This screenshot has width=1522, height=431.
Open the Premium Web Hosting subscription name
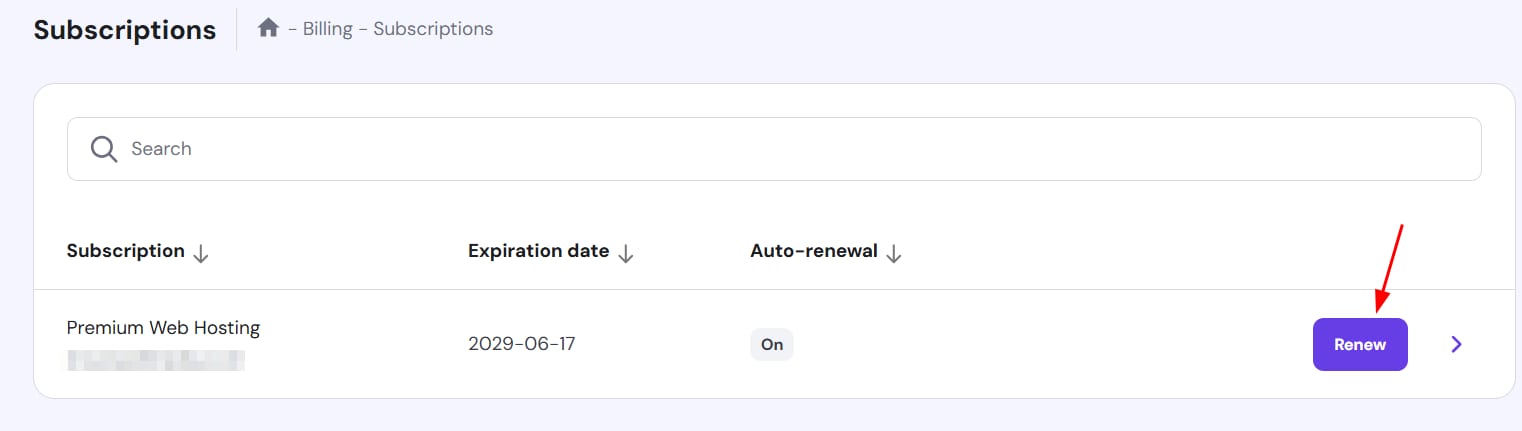click(x=163, y=327)
